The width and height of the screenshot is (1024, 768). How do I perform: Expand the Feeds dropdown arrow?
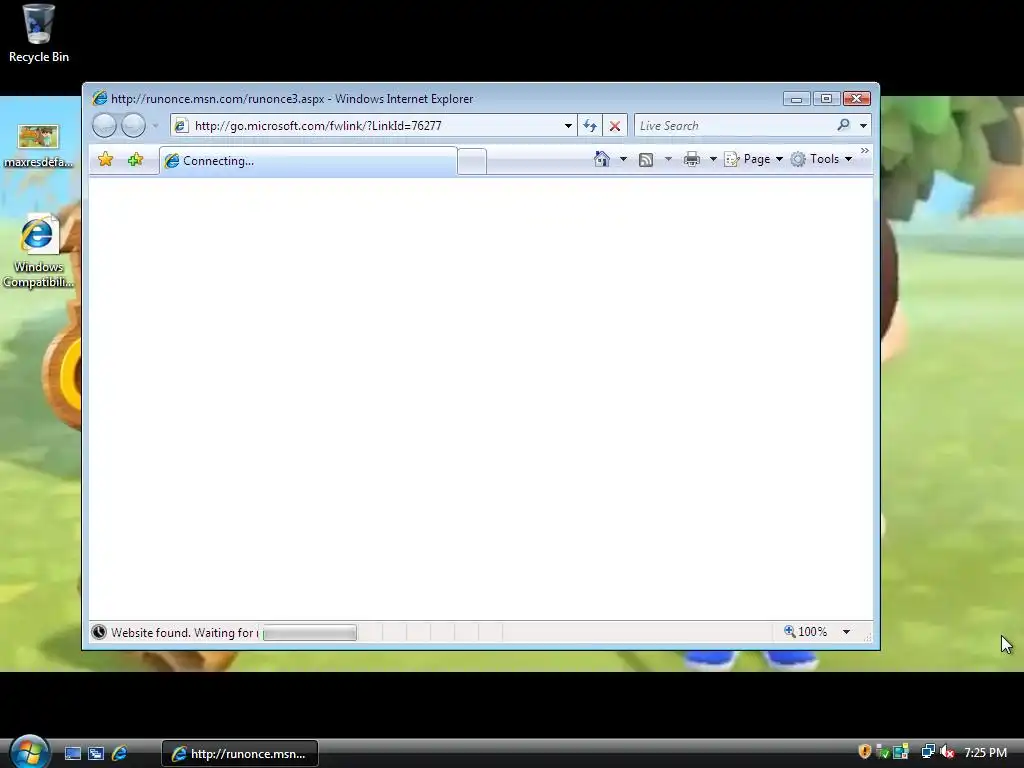(x=668, y=159)
